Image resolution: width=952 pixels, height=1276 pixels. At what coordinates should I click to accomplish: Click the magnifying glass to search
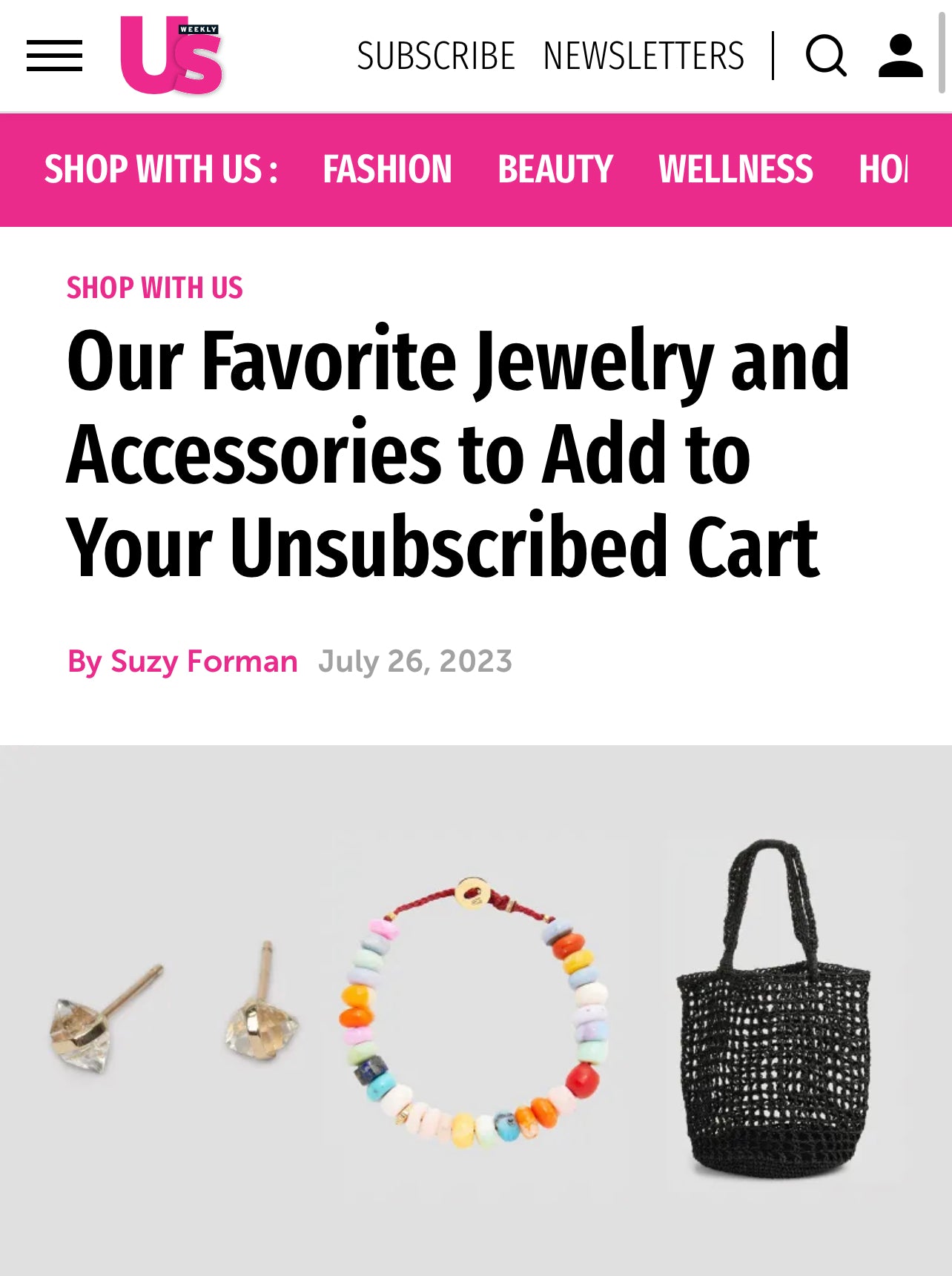[x=827, y=56]
